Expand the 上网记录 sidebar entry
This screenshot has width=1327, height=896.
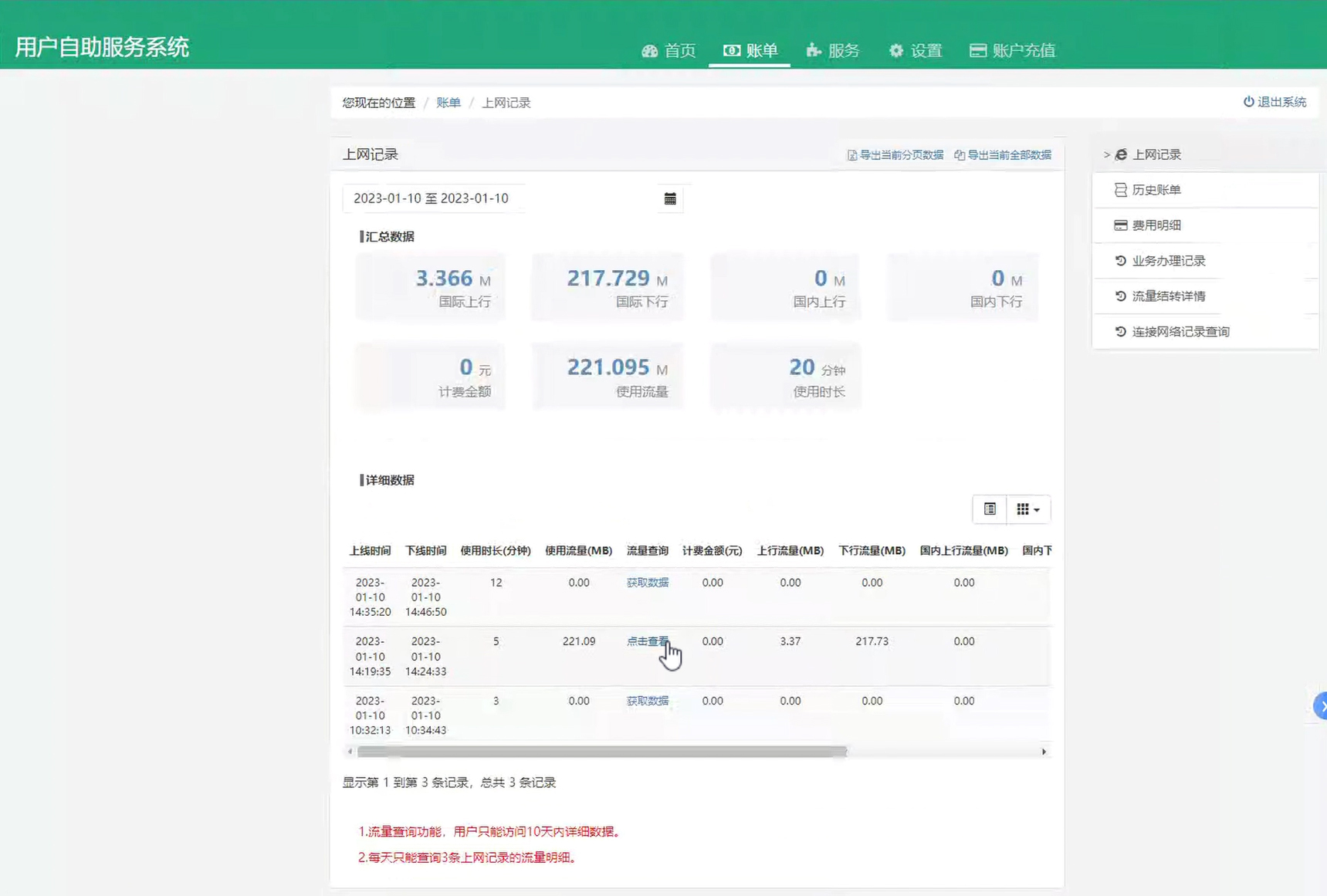click(1156, 155)
